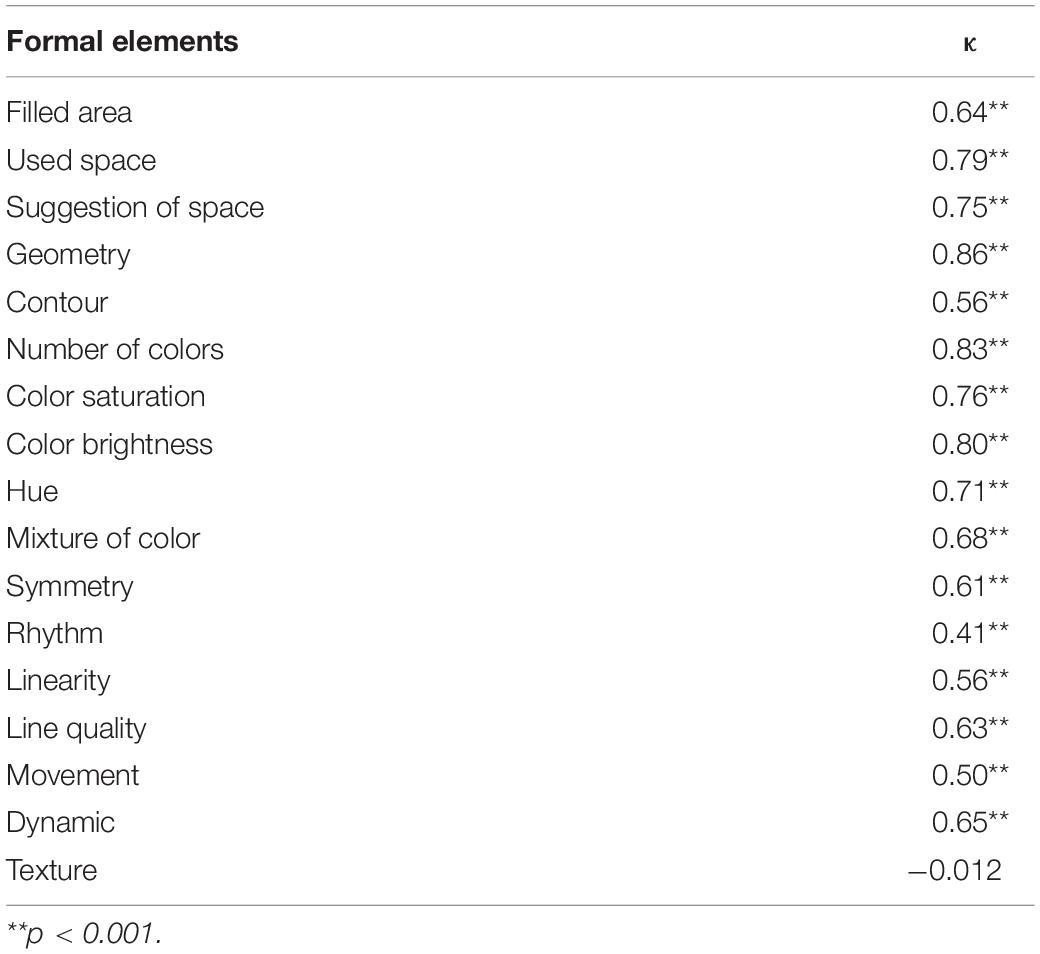Image resolution: width=1040 pixels, height=954 pixels.
Task: Click the Number of colors label
Action: pos(115,349)
